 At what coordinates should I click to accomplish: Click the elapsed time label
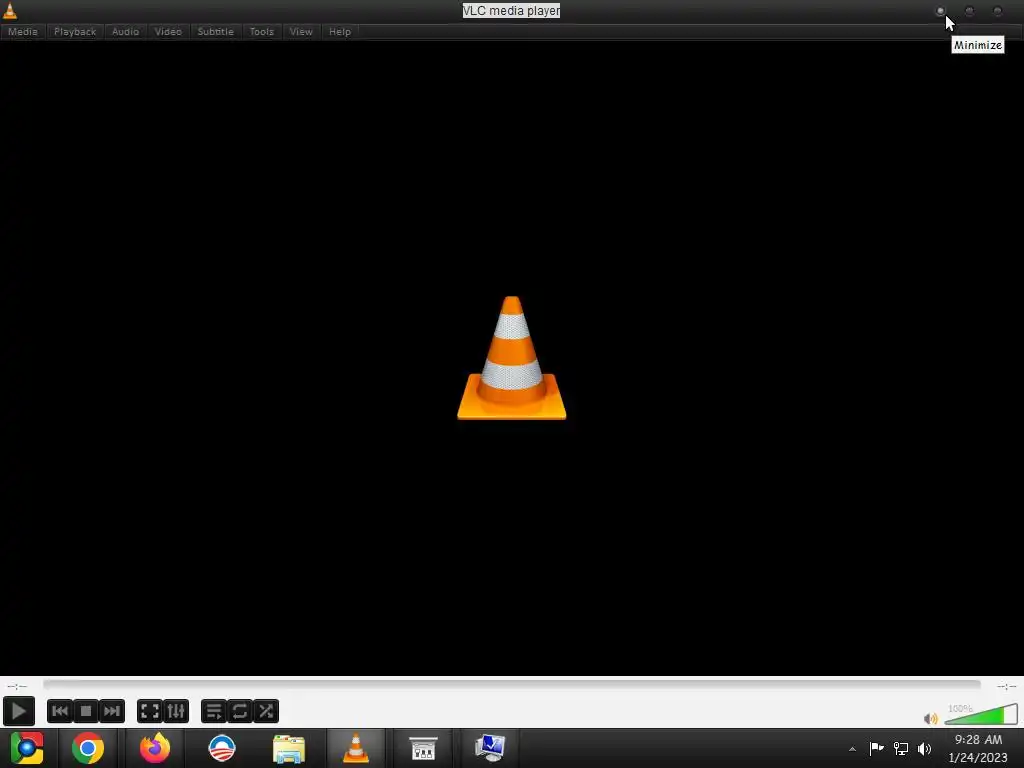[x=17, y=686]
